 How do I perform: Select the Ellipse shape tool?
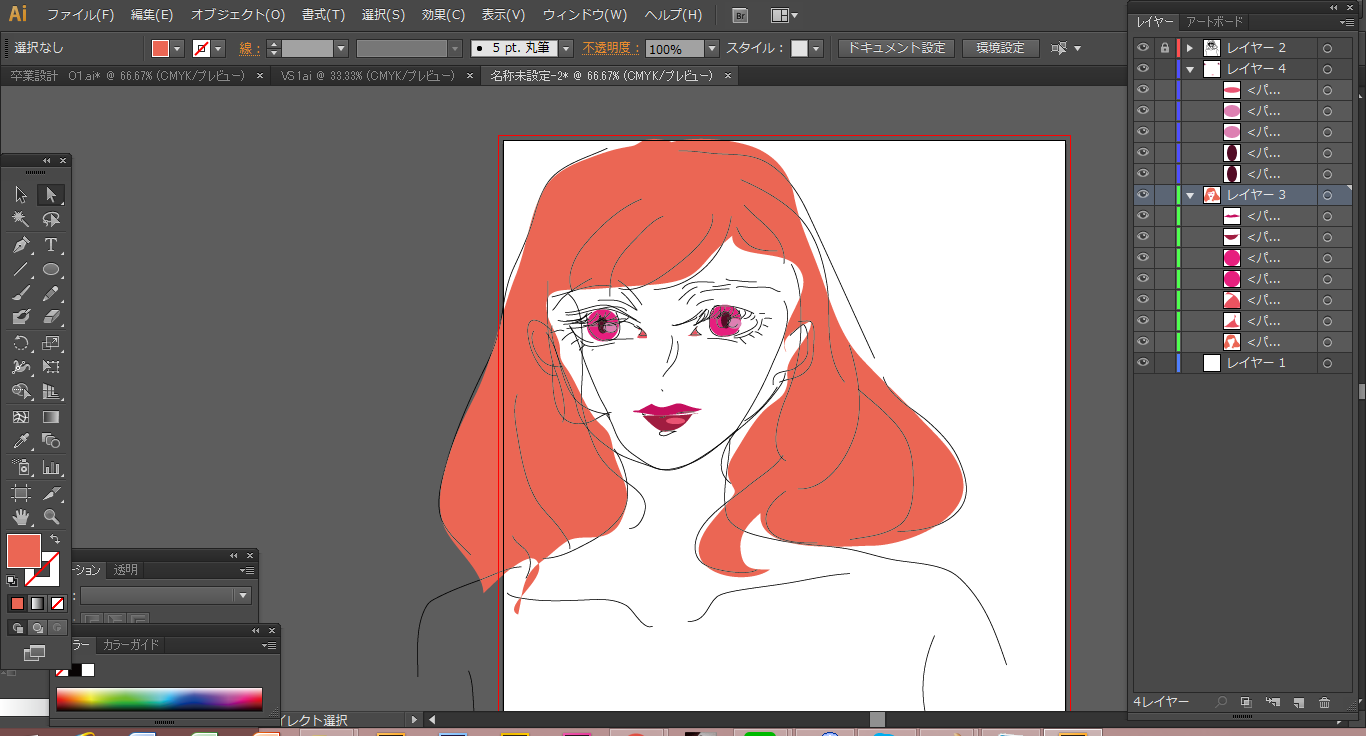pos(51,270)
